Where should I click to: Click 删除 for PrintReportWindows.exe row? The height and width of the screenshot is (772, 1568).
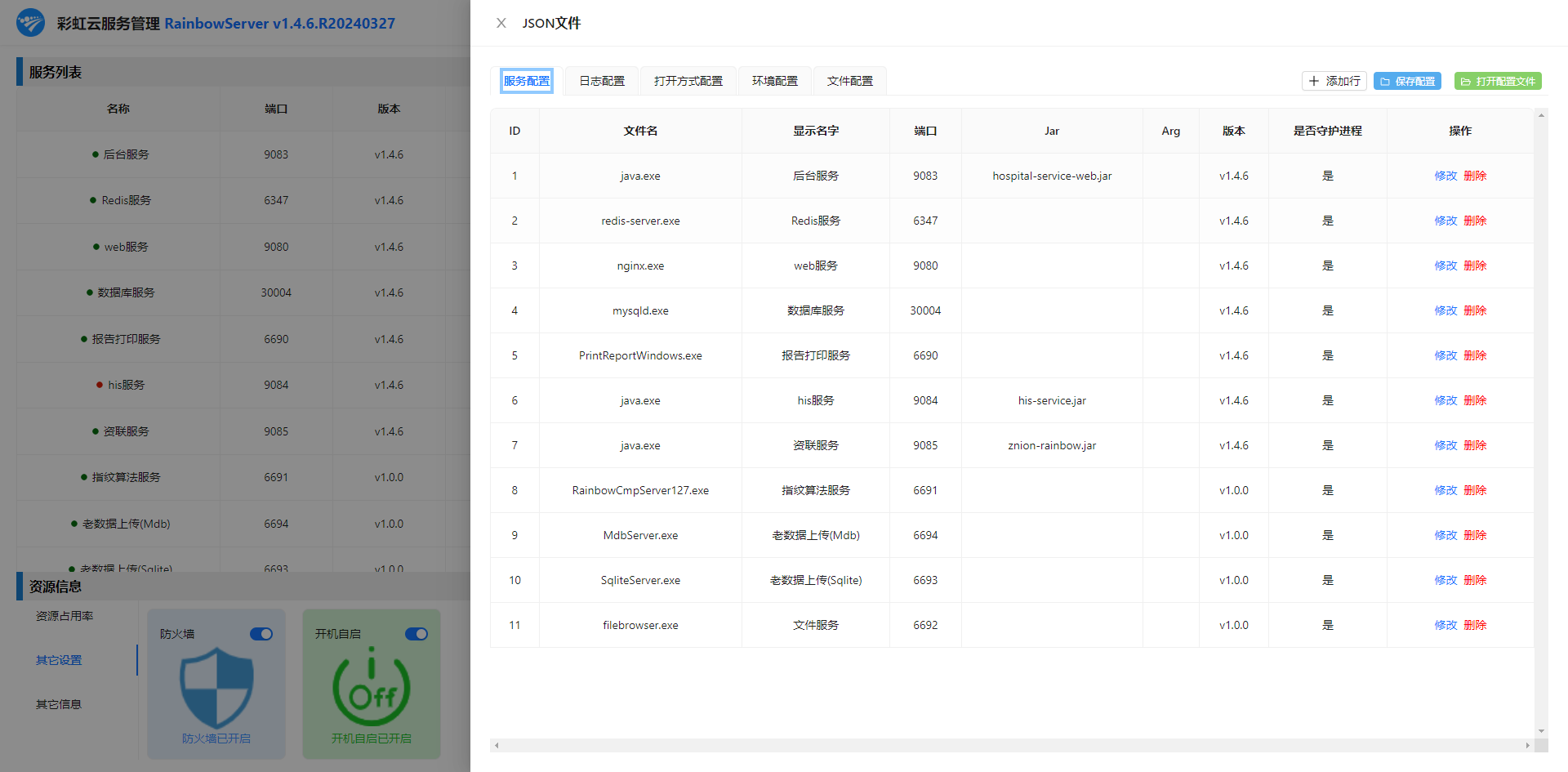[x=1475, y=355]
